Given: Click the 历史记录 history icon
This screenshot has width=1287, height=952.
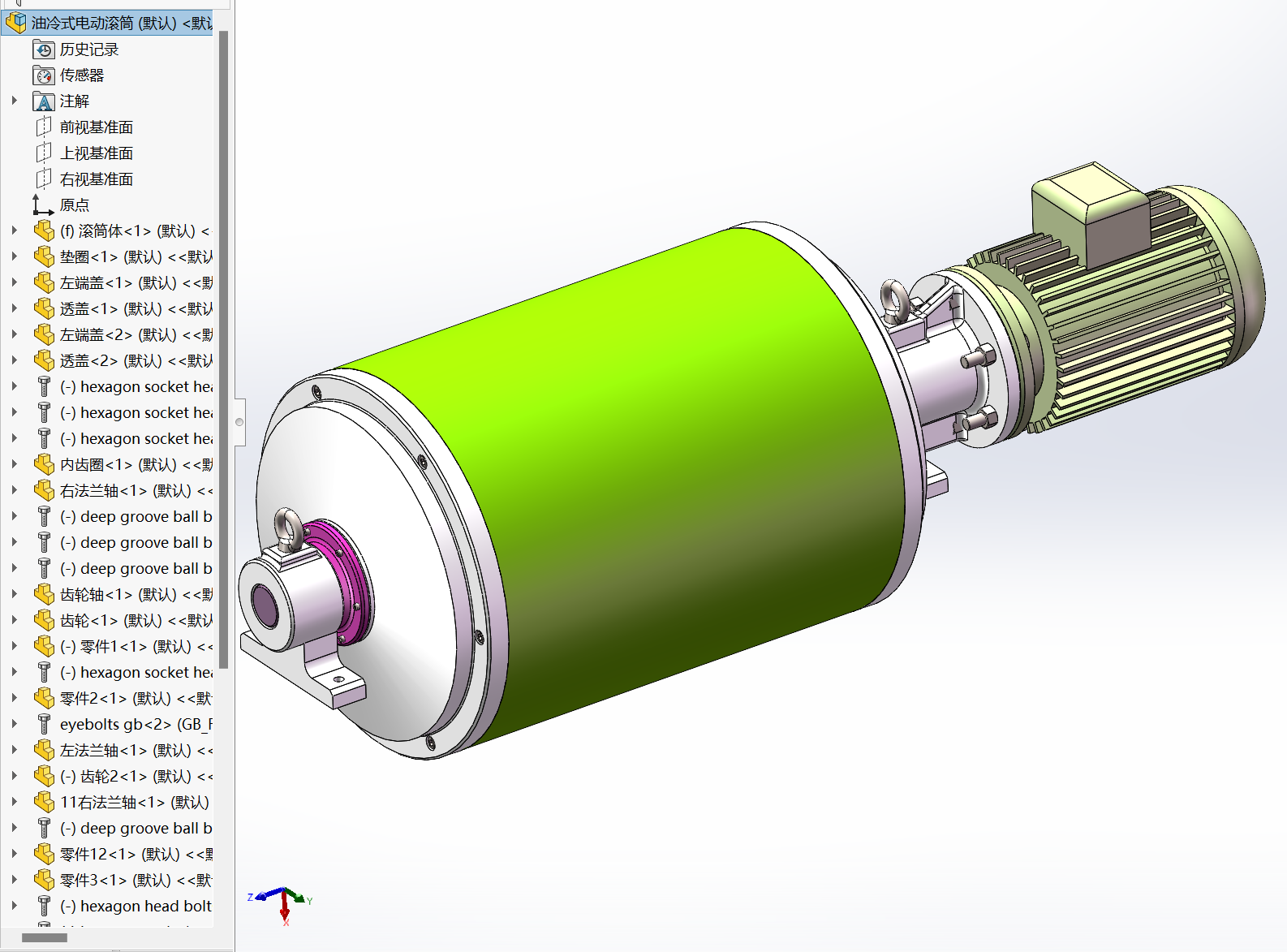Looking at the screenshot, I should click(x=44, y=50).
